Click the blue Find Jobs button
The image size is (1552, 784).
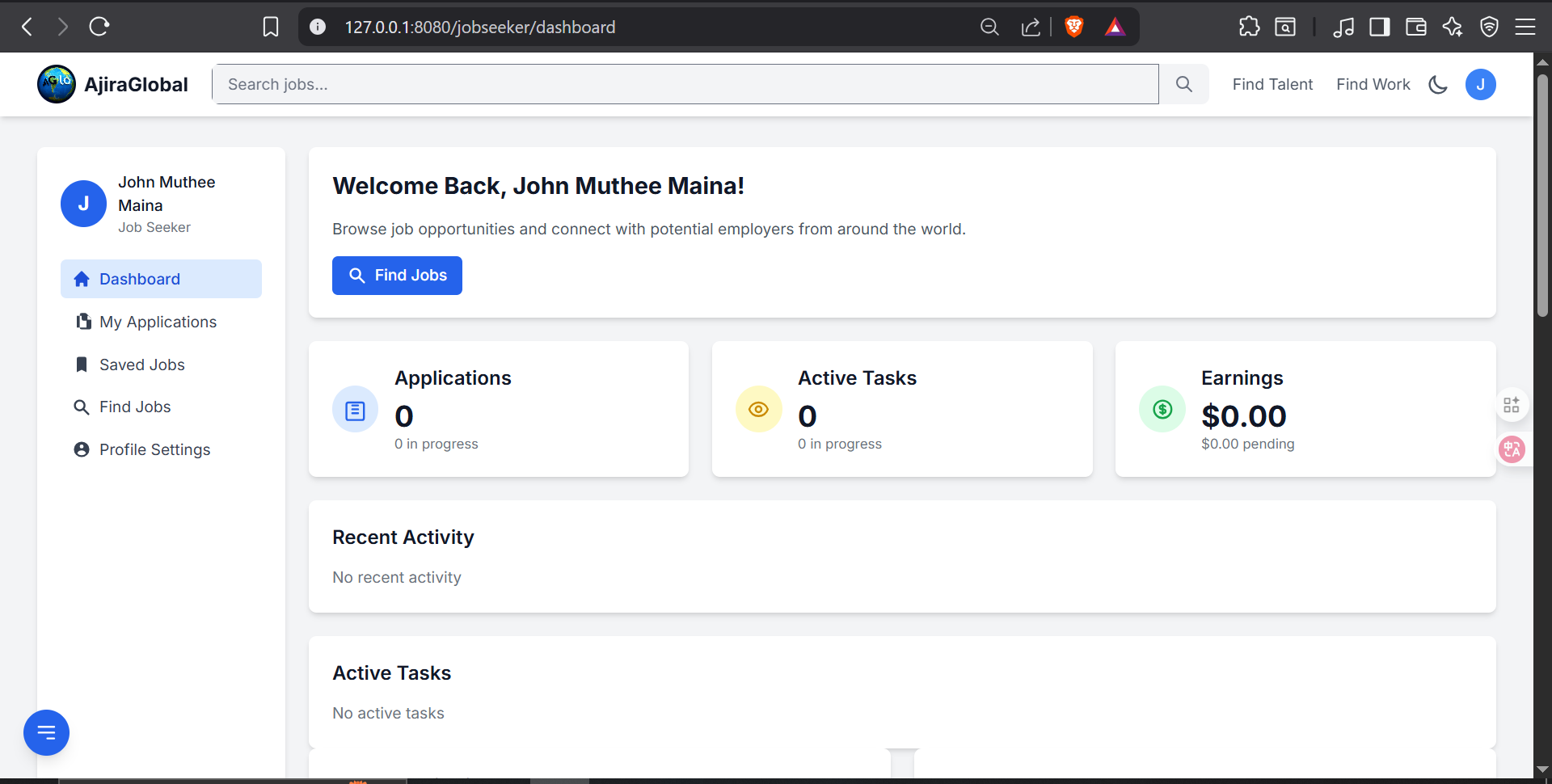click(x=397, y=276)
